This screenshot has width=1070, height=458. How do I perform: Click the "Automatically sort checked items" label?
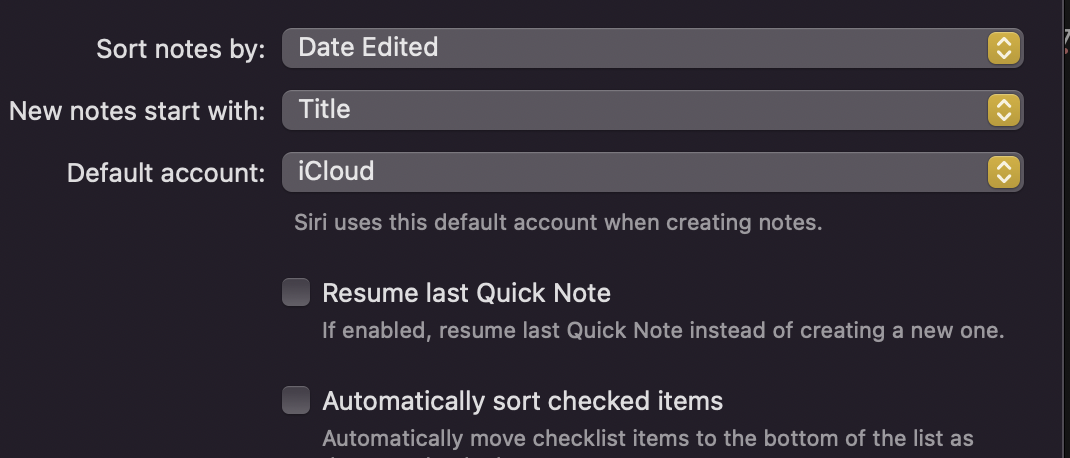click(x=522, y=402)
